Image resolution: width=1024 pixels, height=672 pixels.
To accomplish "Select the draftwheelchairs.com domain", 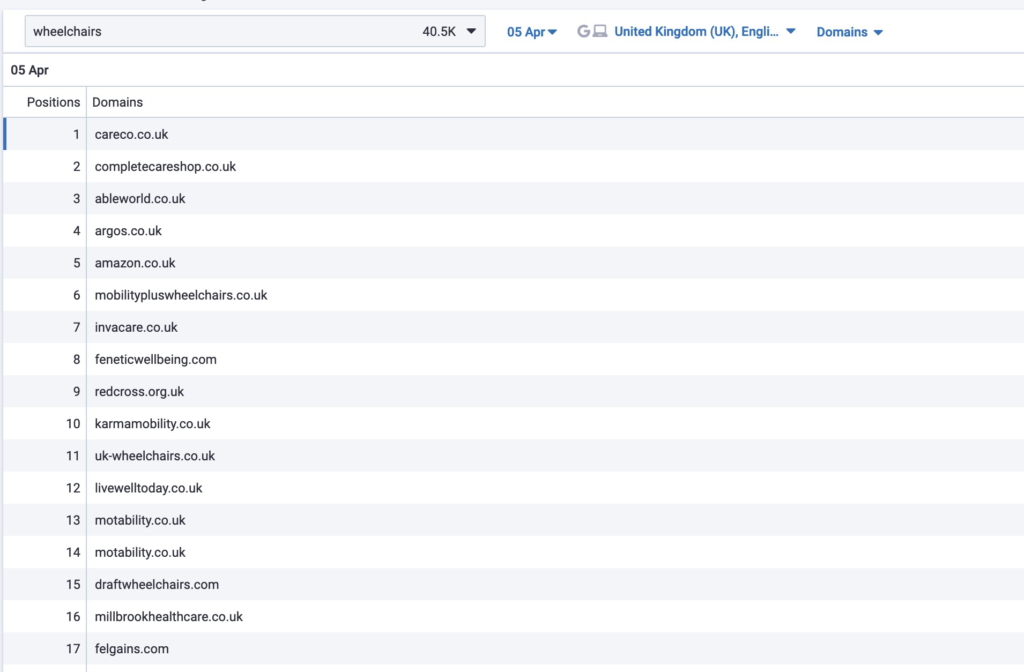I will (157, 584).
